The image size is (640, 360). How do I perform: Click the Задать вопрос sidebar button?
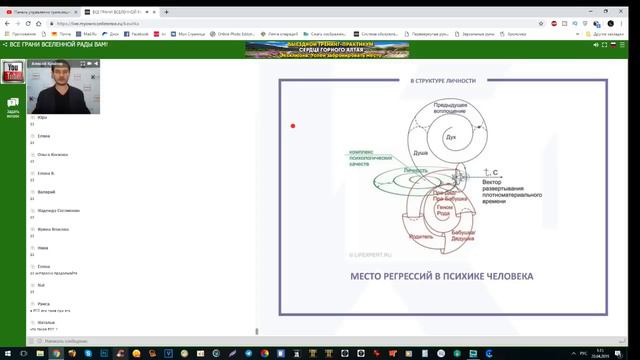(x=13, y=108)
